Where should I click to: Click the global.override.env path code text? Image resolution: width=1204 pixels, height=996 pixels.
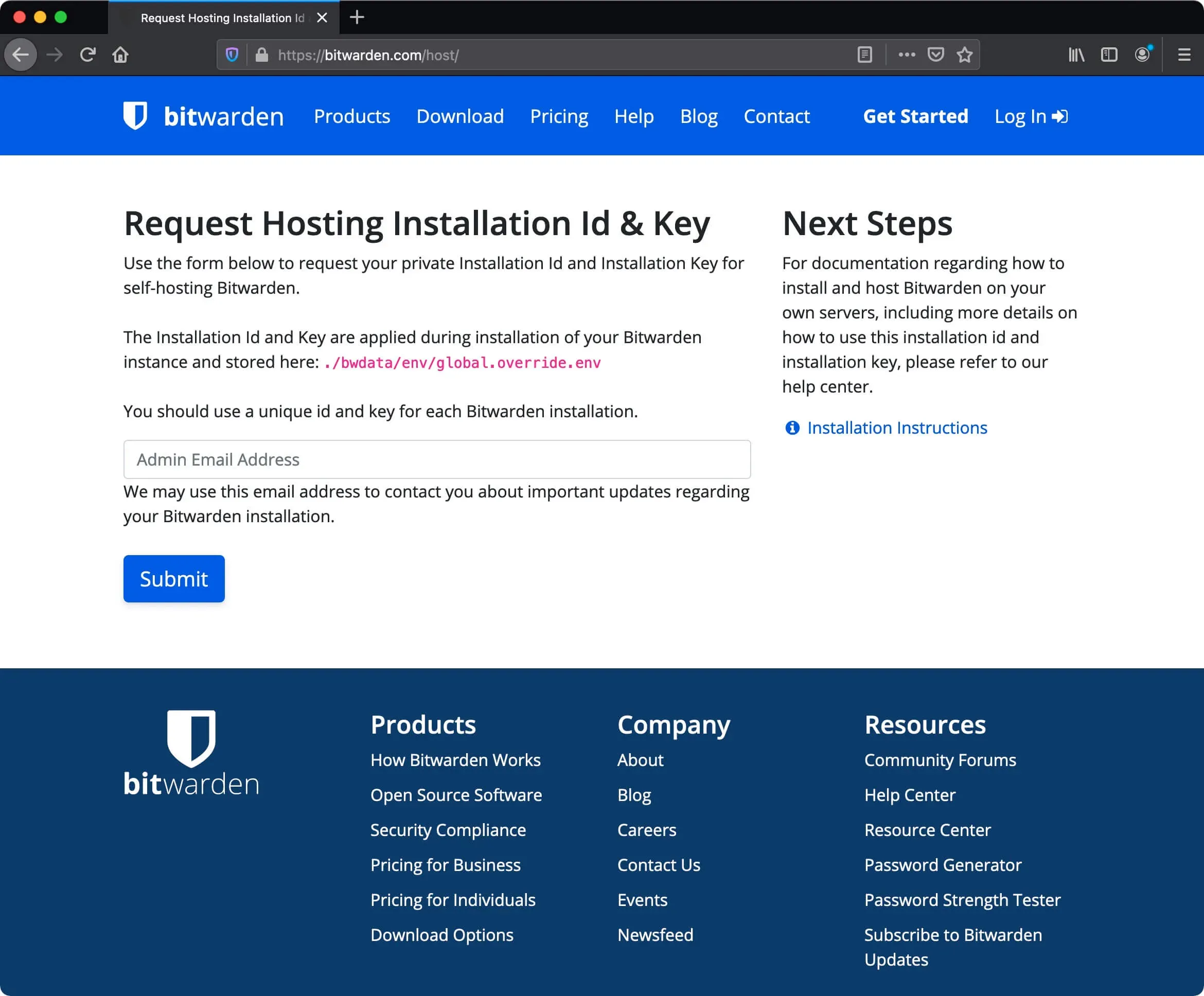tap(462, 362)
